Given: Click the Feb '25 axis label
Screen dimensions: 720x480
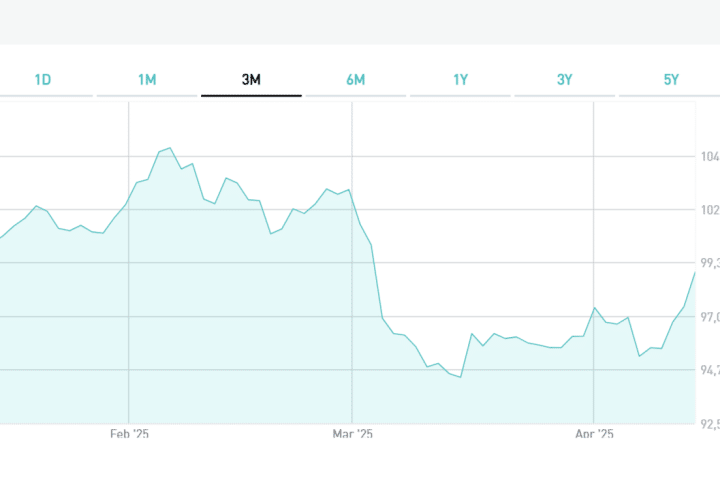Looking at the screenshot, I should click(129, 434).
